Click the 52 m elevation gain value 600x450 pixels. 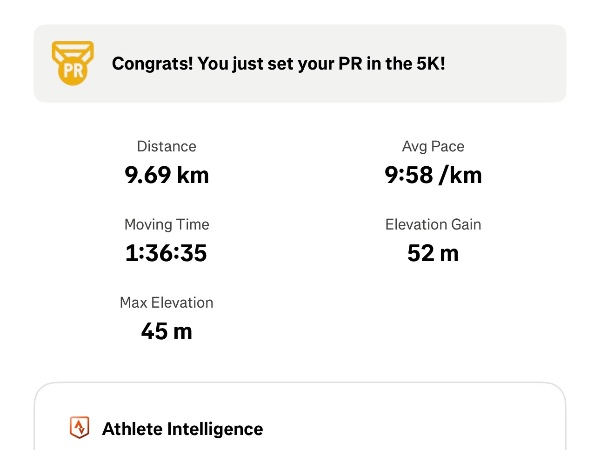(x=433, y=253)
